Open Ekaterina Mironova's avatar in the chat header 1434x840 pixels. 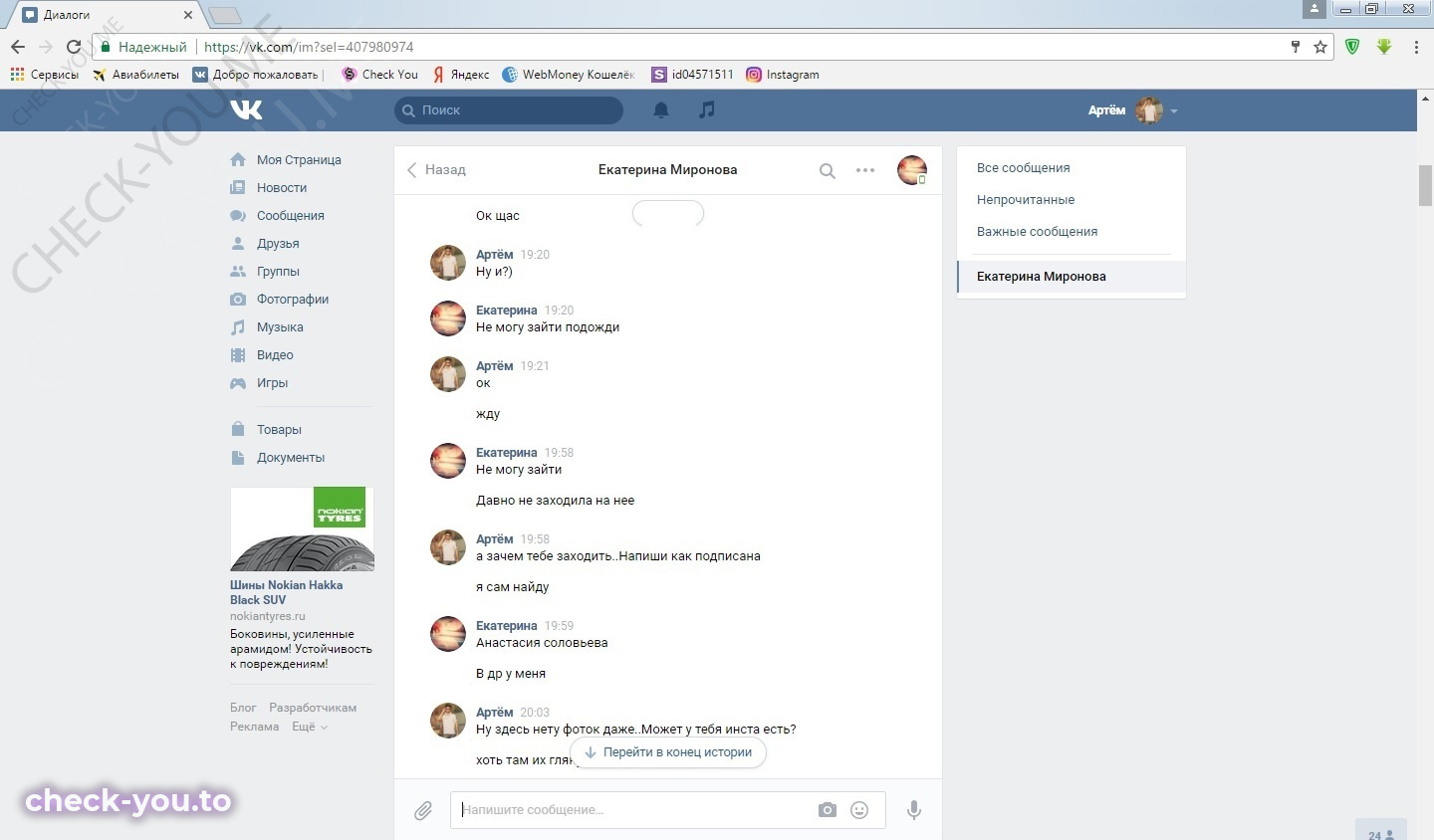pos(912,170)
